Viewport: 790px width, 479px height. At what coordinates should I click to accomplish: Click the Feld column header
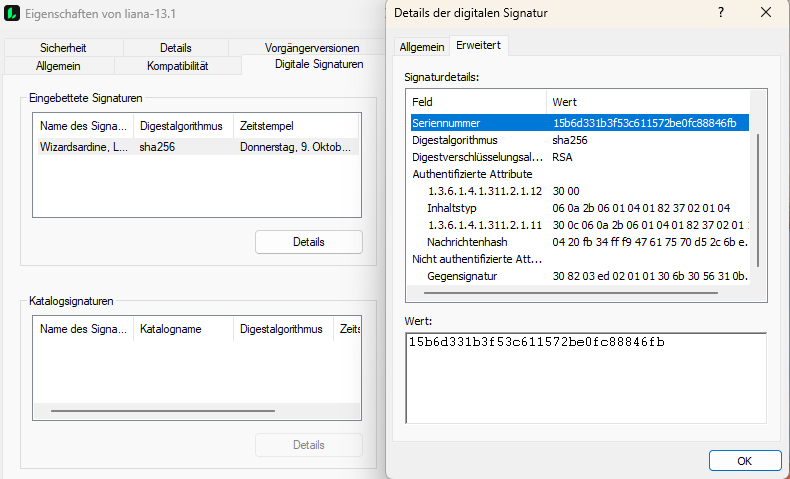477,102
